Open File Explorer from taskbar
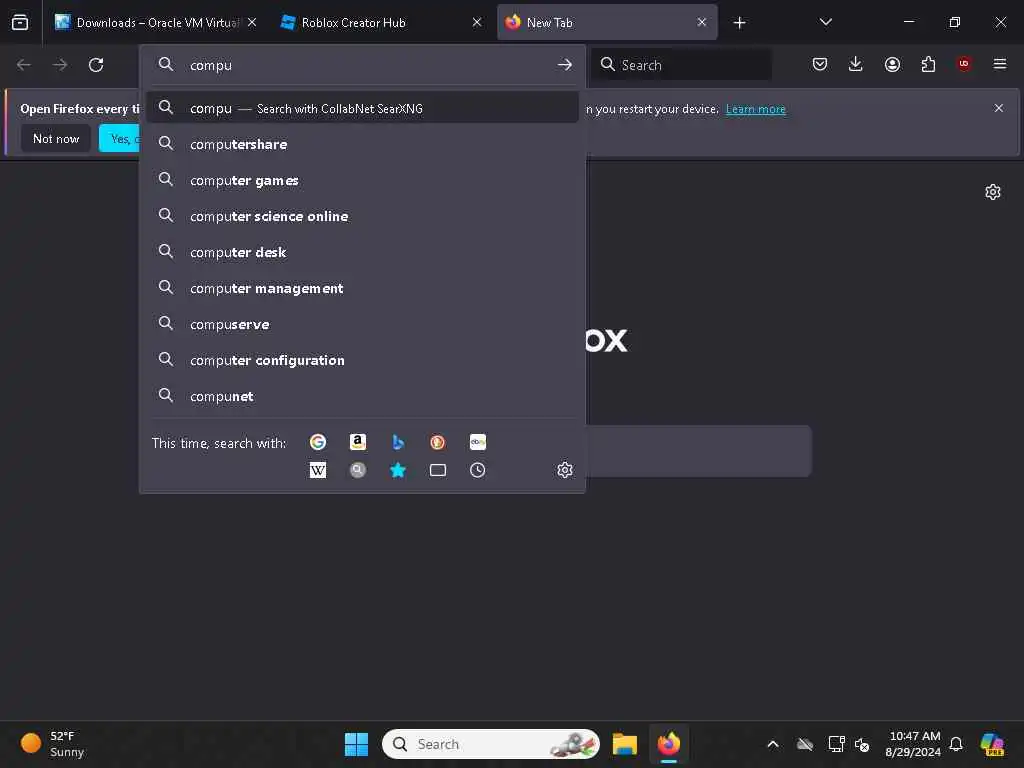Image resolution: width=1024 pixels, height=768 pixels. point(625,744)
